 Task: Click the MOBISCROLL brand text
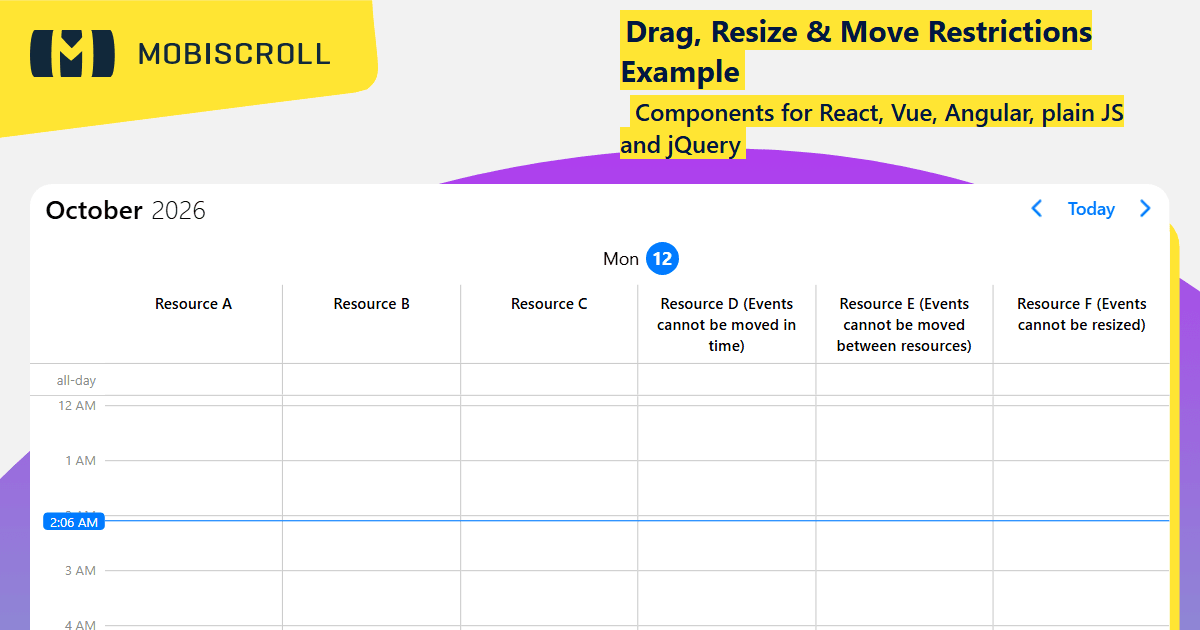click(x=235, y=53)
